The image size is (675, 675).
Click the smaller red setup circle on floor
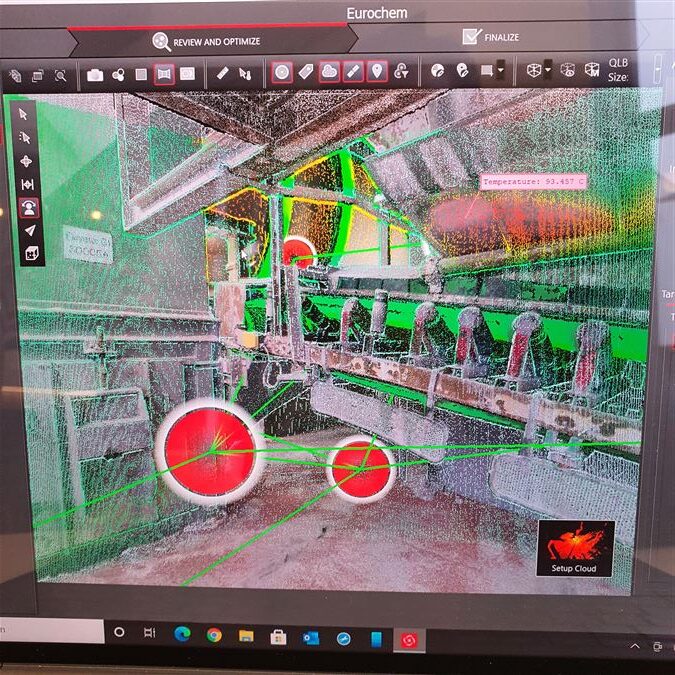pos(361,469)
